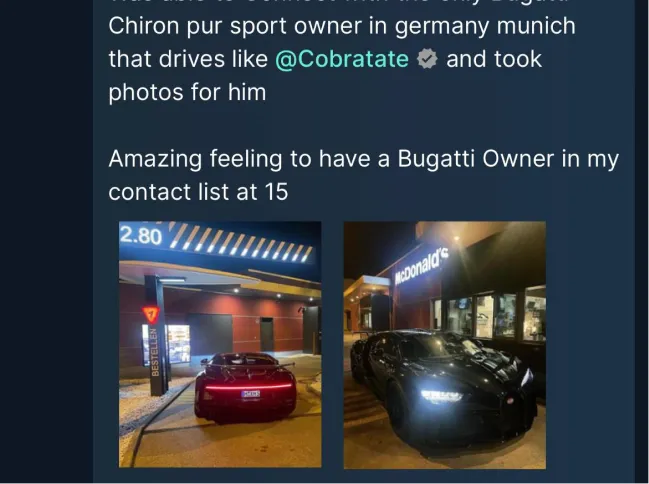Open the left photo of the red-lit Bugatti

click(x=220, y=344)
